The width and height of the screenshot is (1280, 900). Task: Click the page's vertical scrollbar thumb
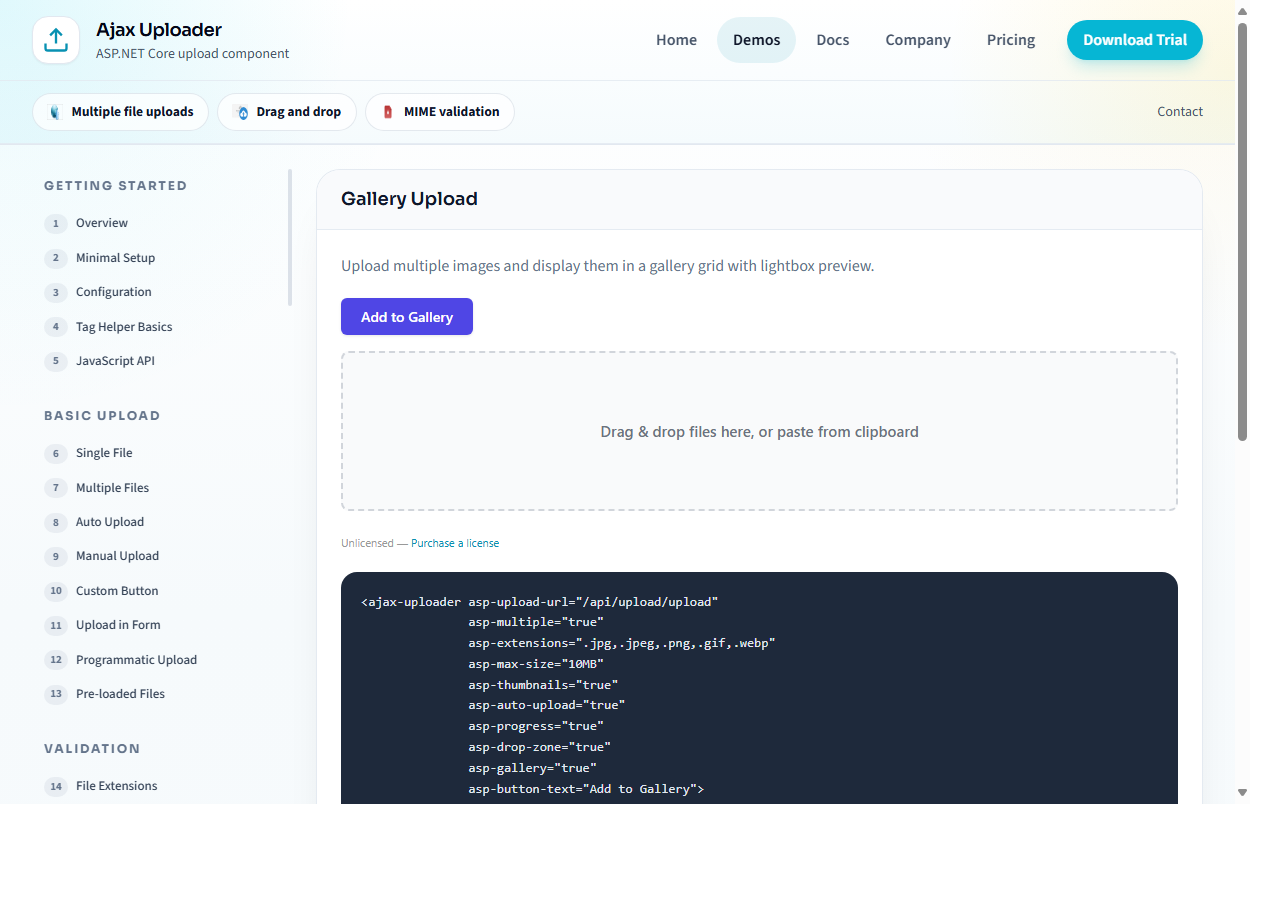pyautogui.click(x=1243, y=231)
